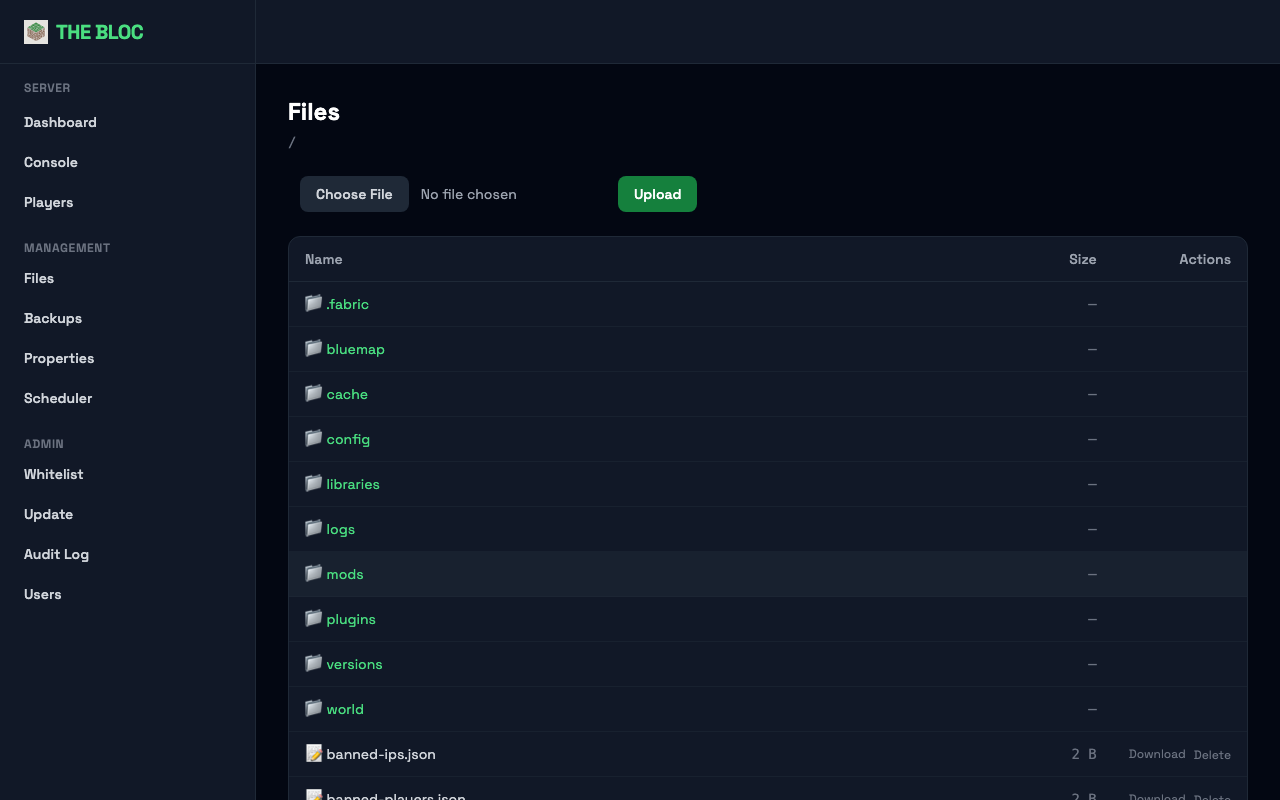Open the logs folder link
1280x800 pixels.
point(340,529)
